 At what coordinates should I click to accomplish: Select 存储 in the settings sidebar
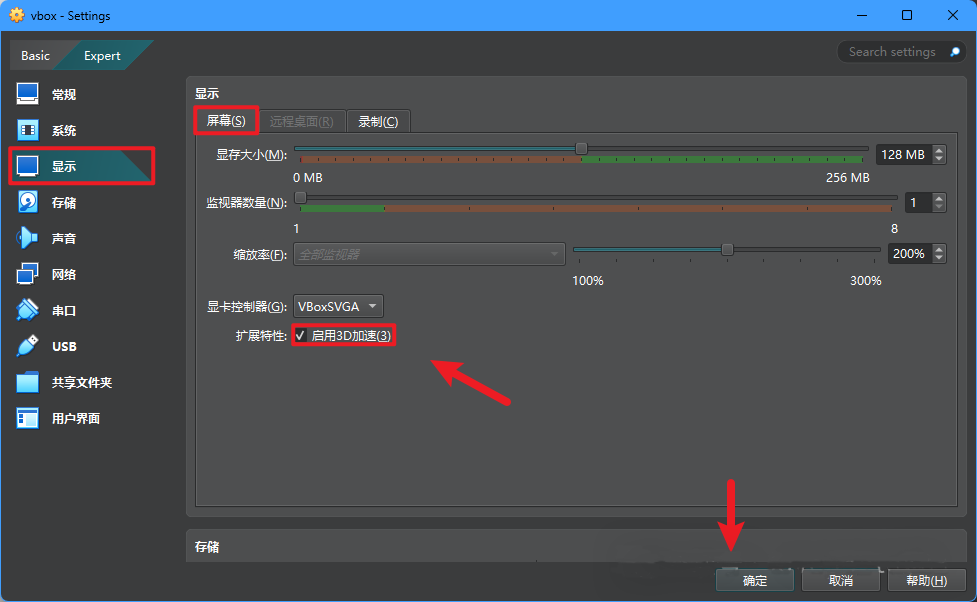click(64, 203)
